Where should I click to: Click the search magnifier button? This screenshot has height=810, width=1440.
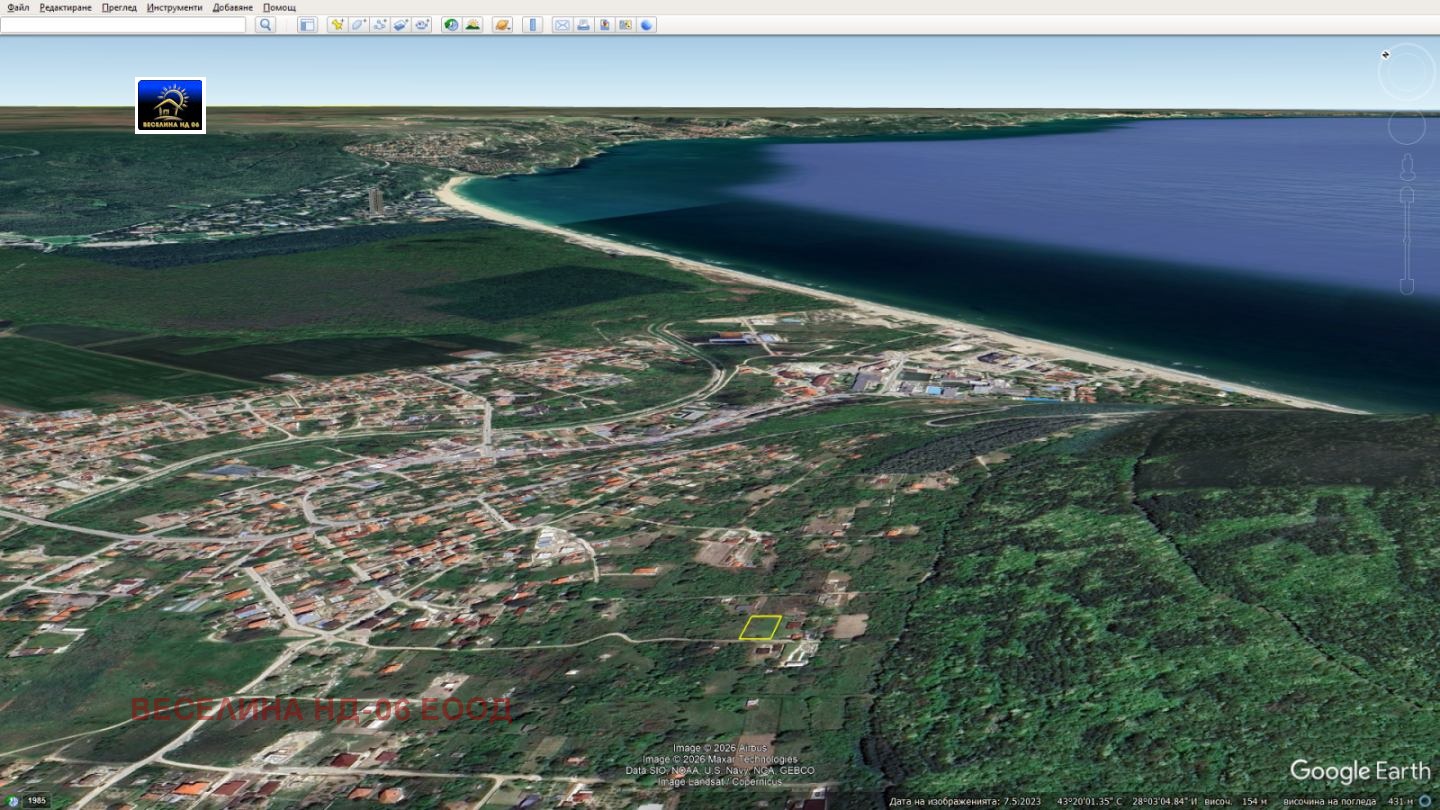(265, 25)
